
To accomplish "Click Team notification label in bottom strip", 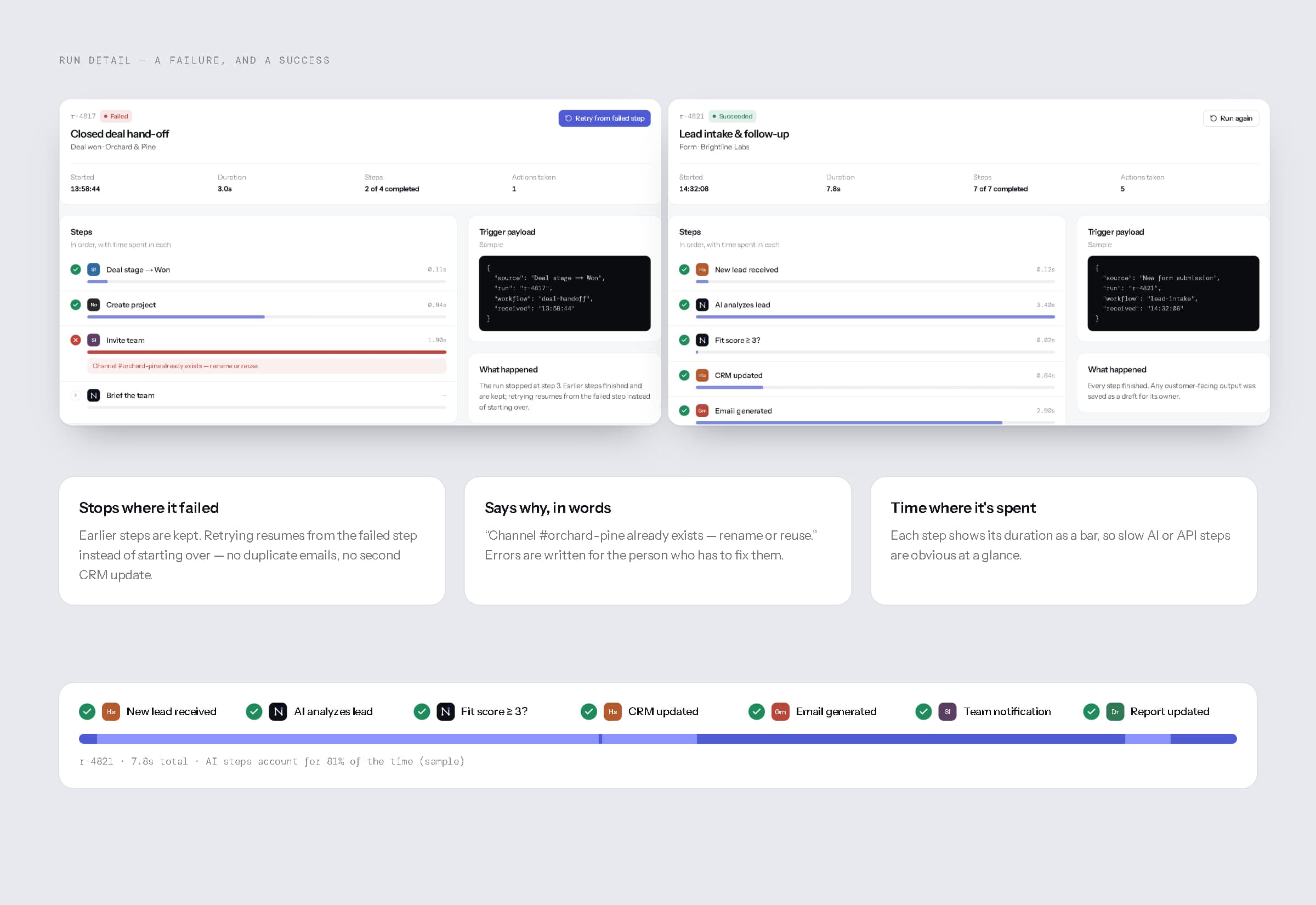I will pyautogui.click(x=1007, y=711).
